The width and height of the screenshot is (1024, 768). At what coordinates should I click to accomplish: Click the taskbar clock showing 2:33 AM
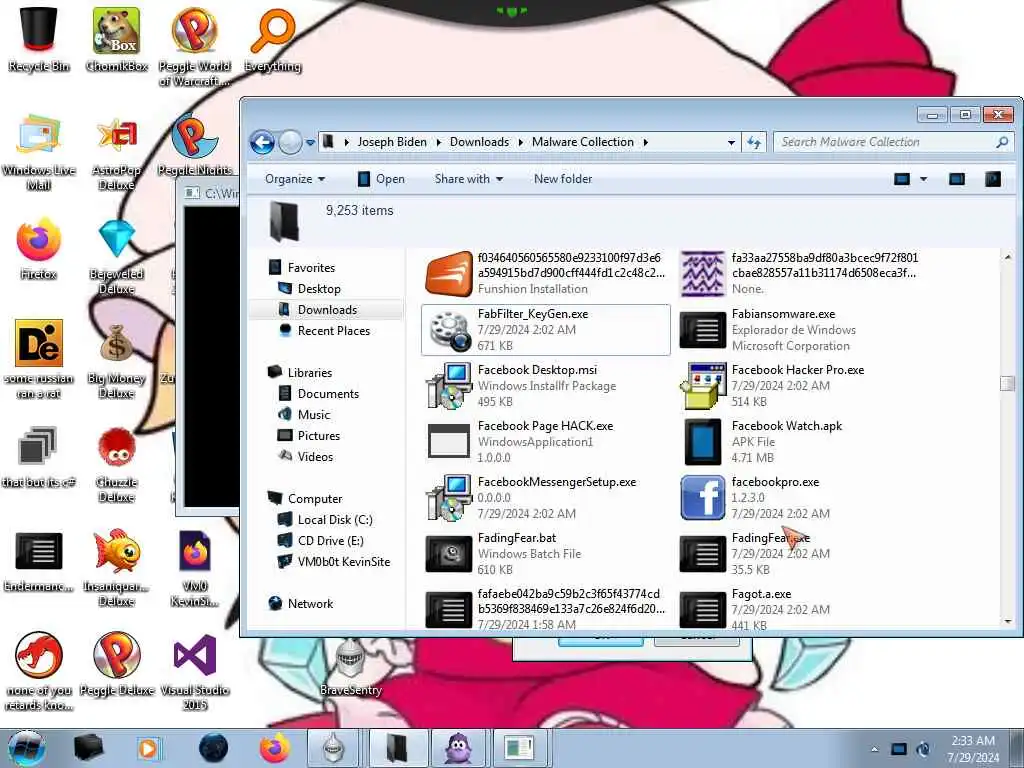click(973, 749)
